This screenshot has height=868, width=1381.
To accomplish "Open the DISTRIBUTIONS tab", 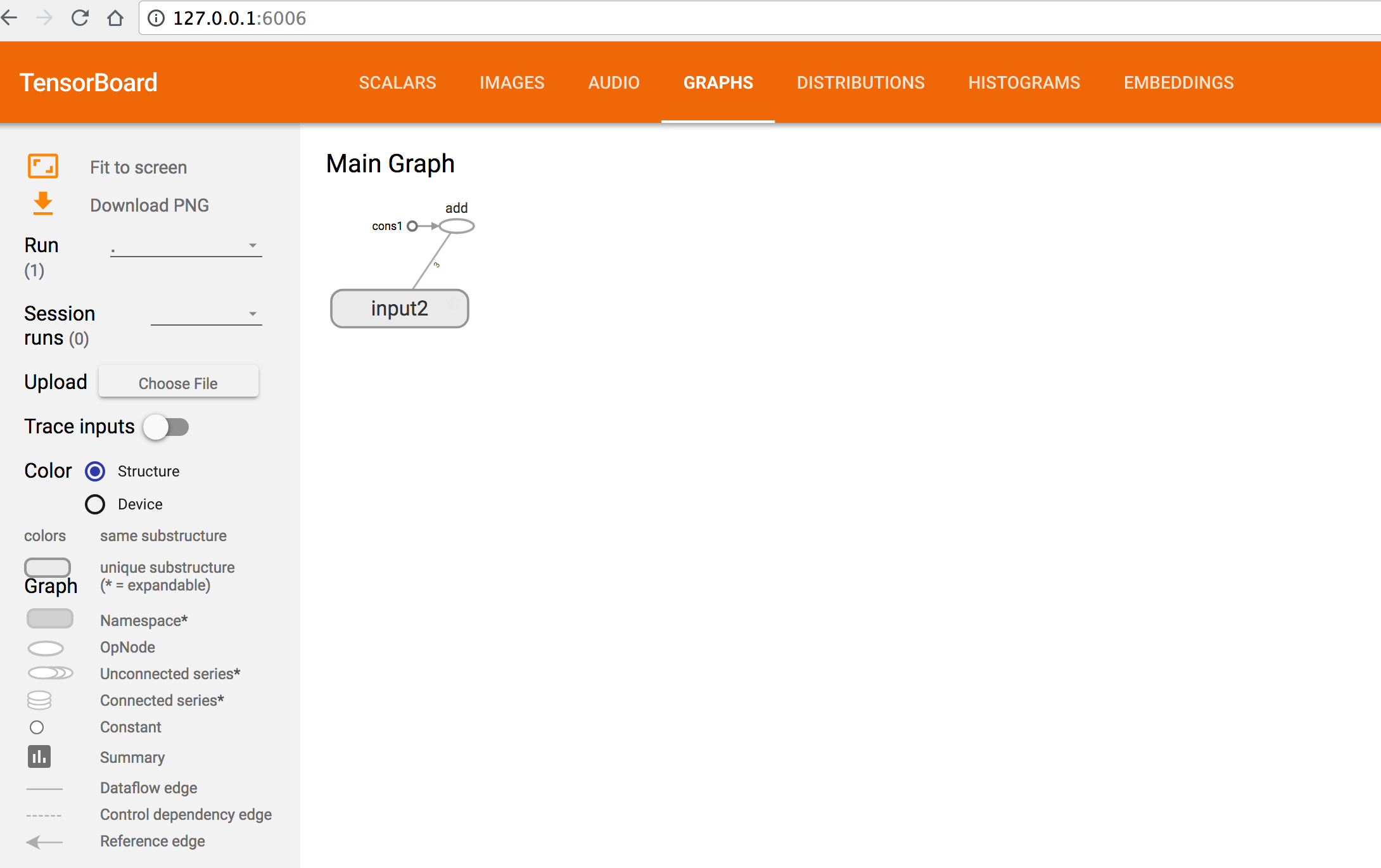I will (861, 82).
